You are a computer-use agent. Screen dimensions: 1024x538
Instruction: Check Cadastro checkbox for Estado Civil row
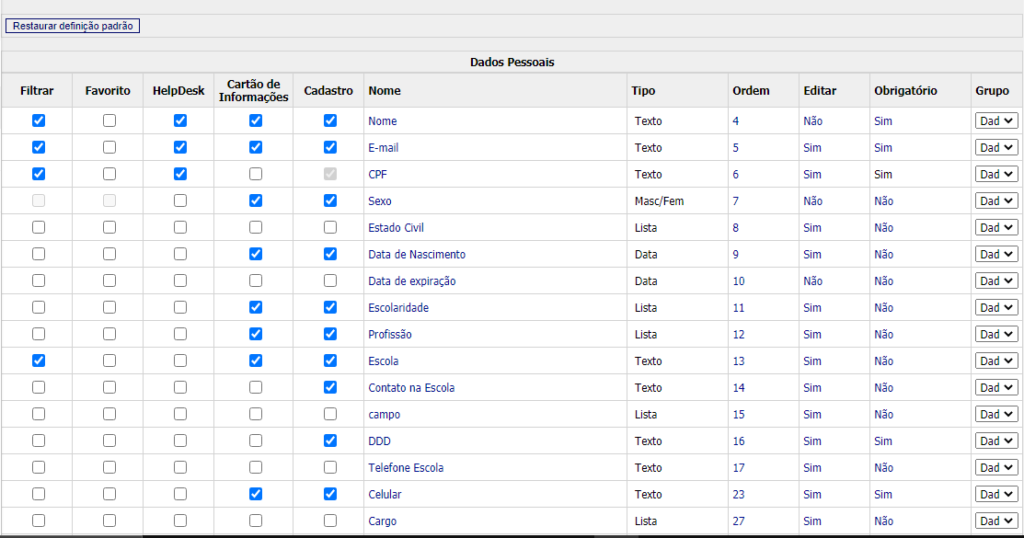pyautogui.click(x=330, y=227)
